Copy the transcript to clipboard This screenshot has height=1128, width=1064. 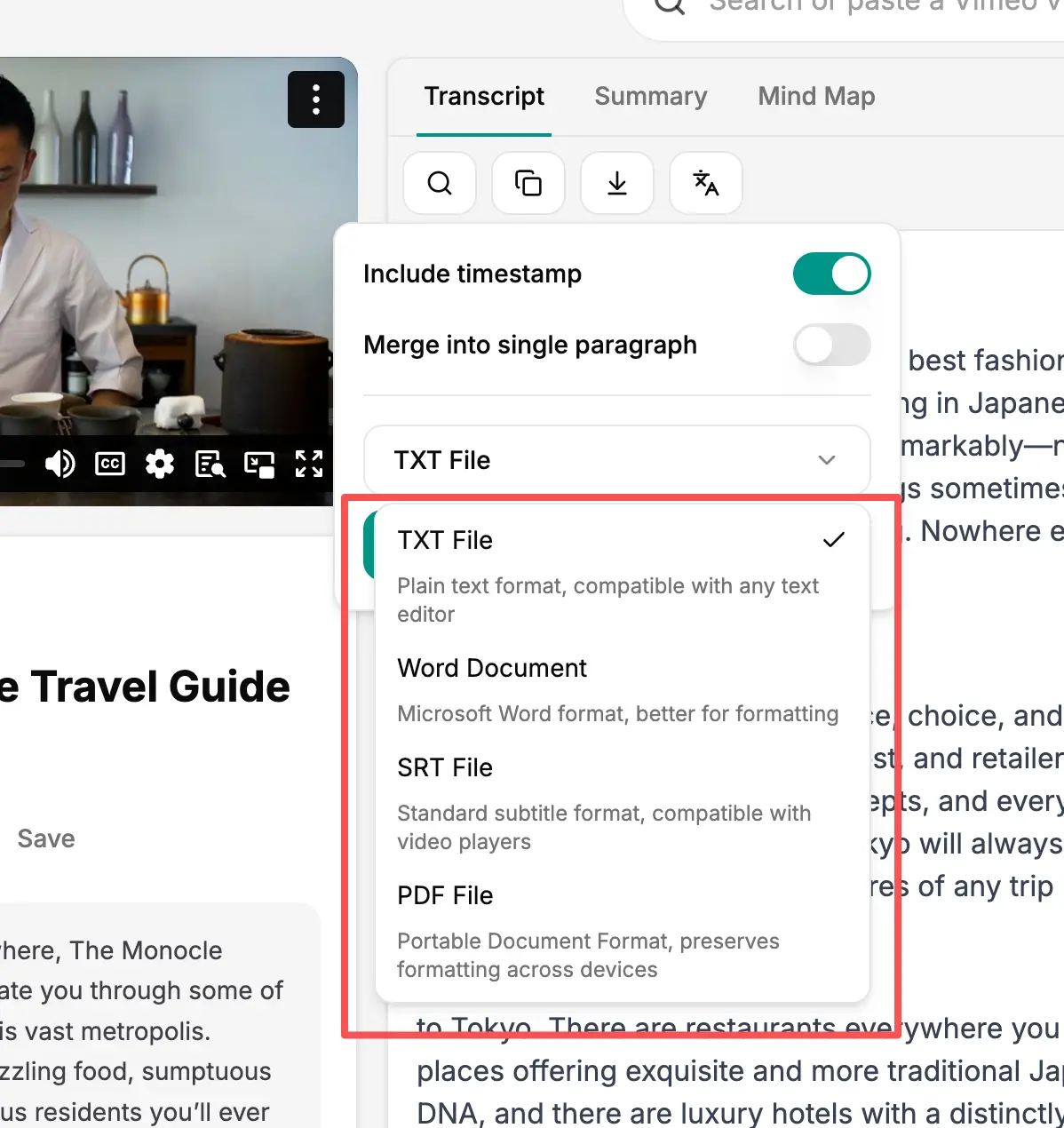pos(528,183)
